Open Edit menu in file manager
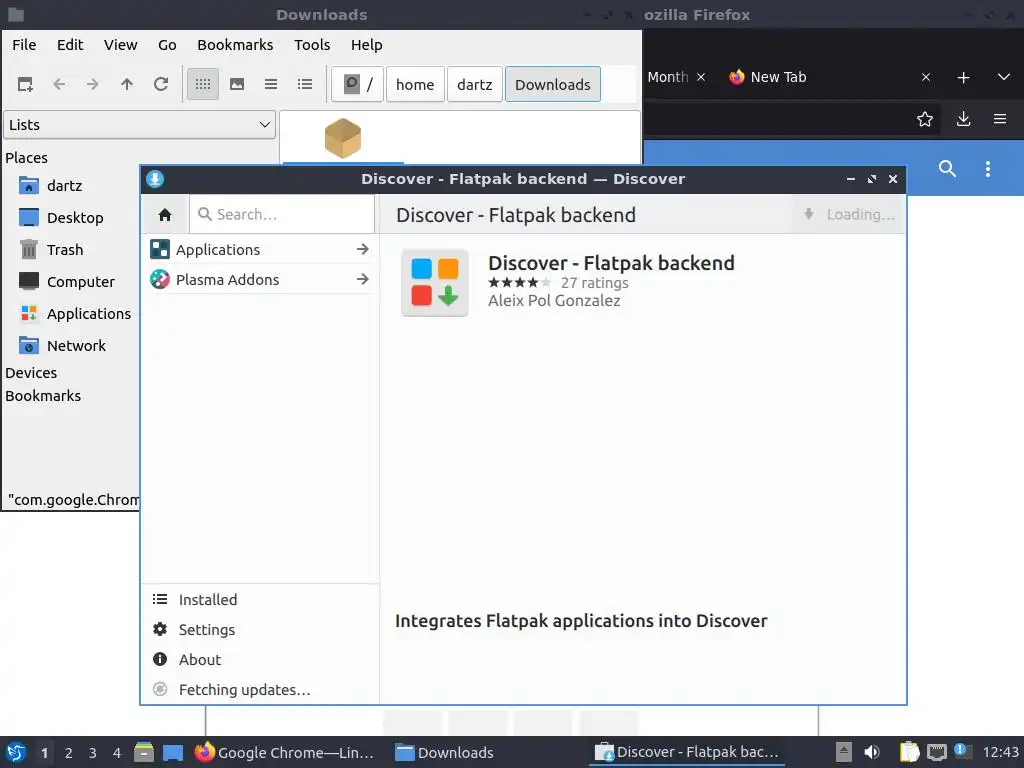Image resolution: width=1024 pixels, height=768 pixels. 70,45
